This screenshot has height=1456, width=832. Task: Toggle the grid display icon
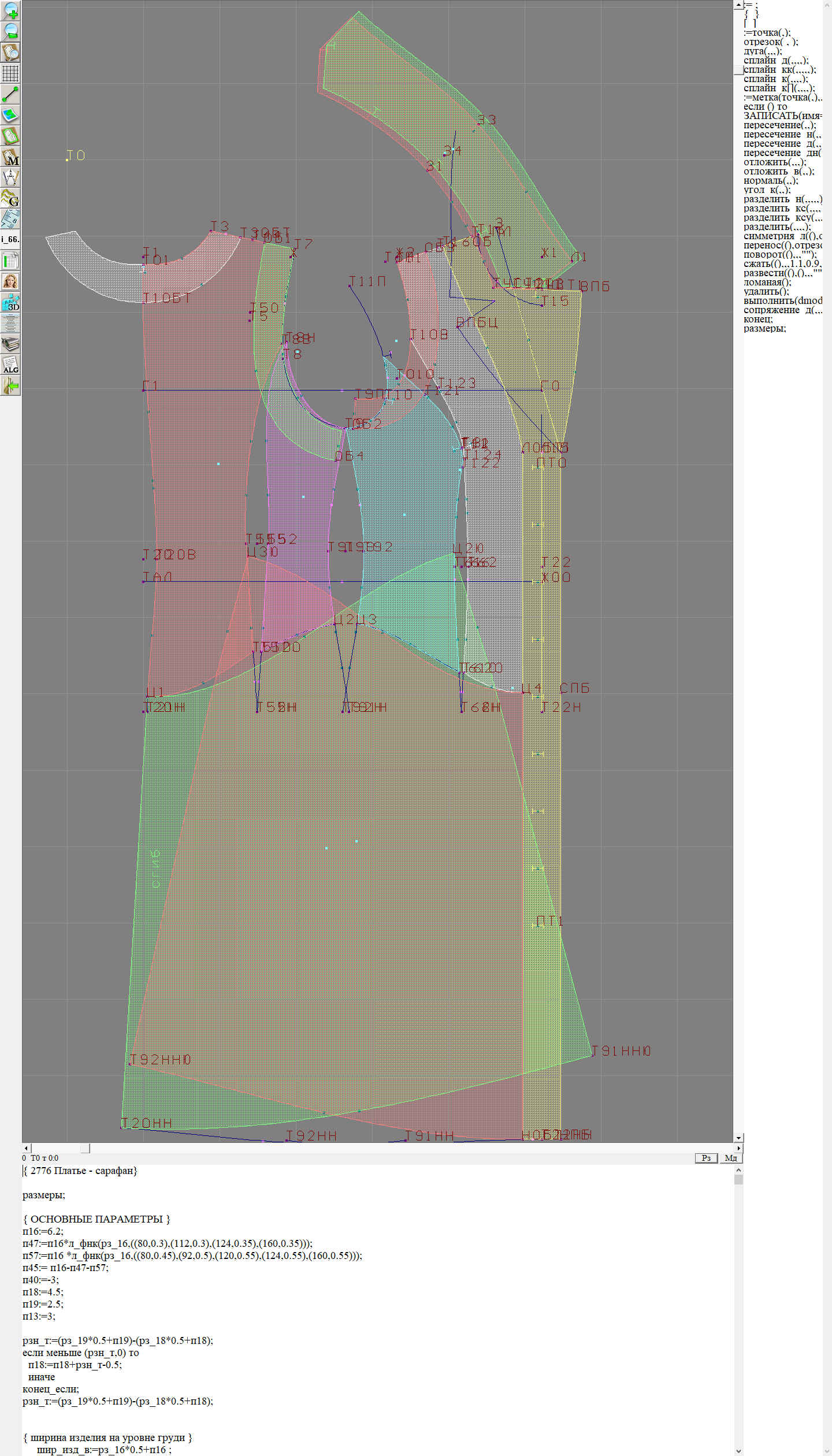tap(10, 73)
